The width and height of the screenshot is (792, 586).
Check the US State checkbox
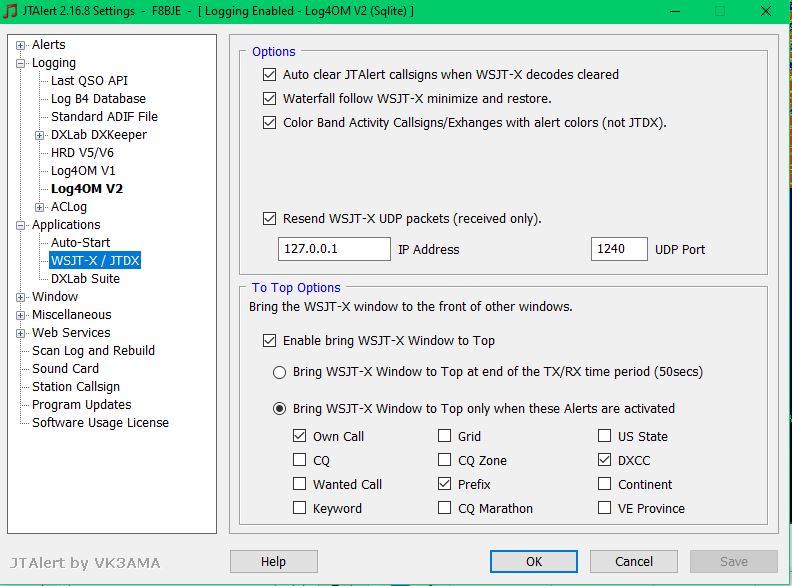click(605, 435)
